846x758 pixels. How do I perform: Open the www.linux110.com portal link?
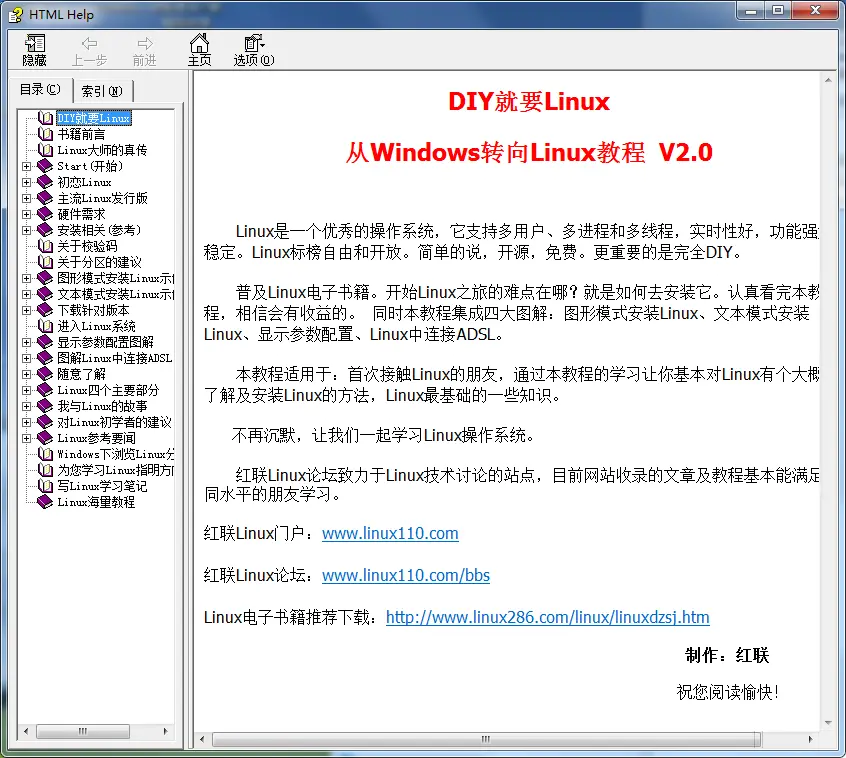click(390, 533)
